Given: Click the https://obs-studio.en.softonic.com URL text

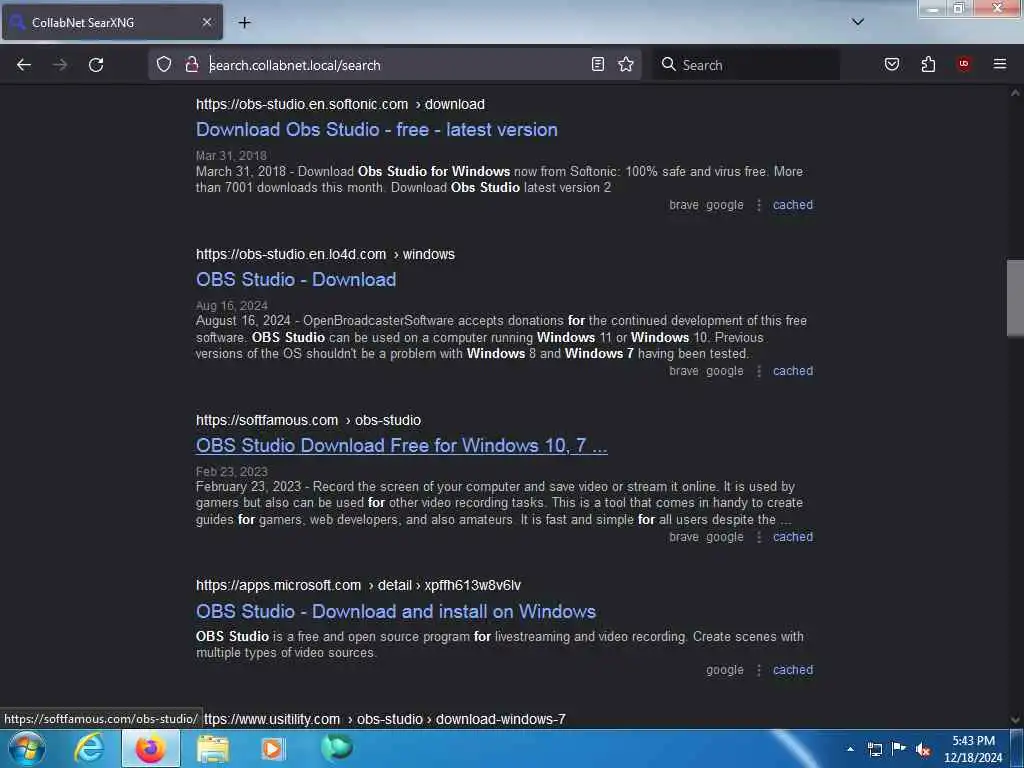Looking at the screenshot, I should (x=302, y=104).
